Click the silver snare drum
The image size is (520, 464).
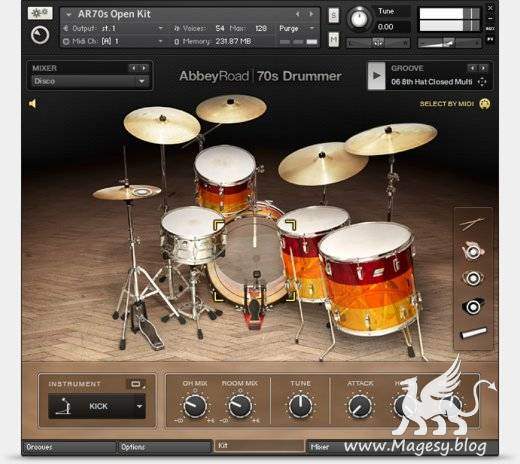[x=193, y=235]
